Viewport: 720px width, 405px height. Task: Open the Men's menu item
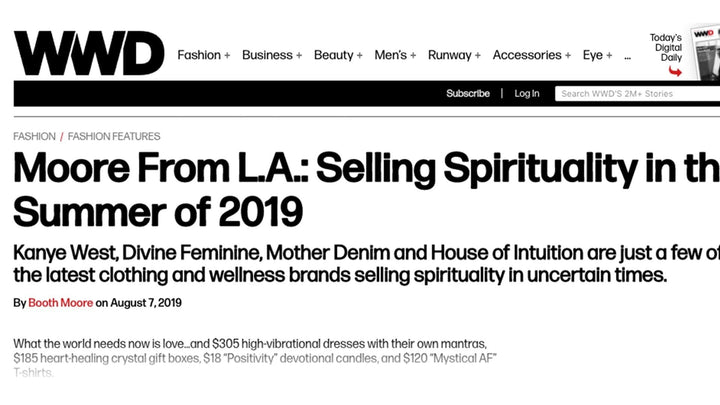[x=390, y=55]
